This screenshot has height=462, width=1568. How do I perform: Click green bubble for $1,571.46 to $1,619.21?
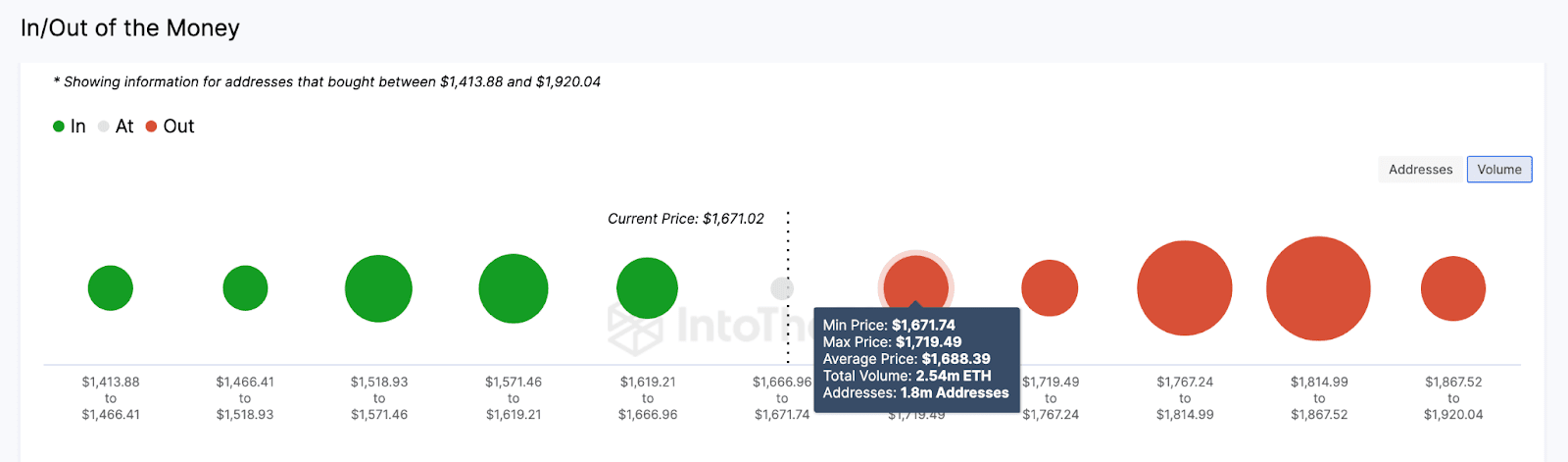[x=513, y=288]
